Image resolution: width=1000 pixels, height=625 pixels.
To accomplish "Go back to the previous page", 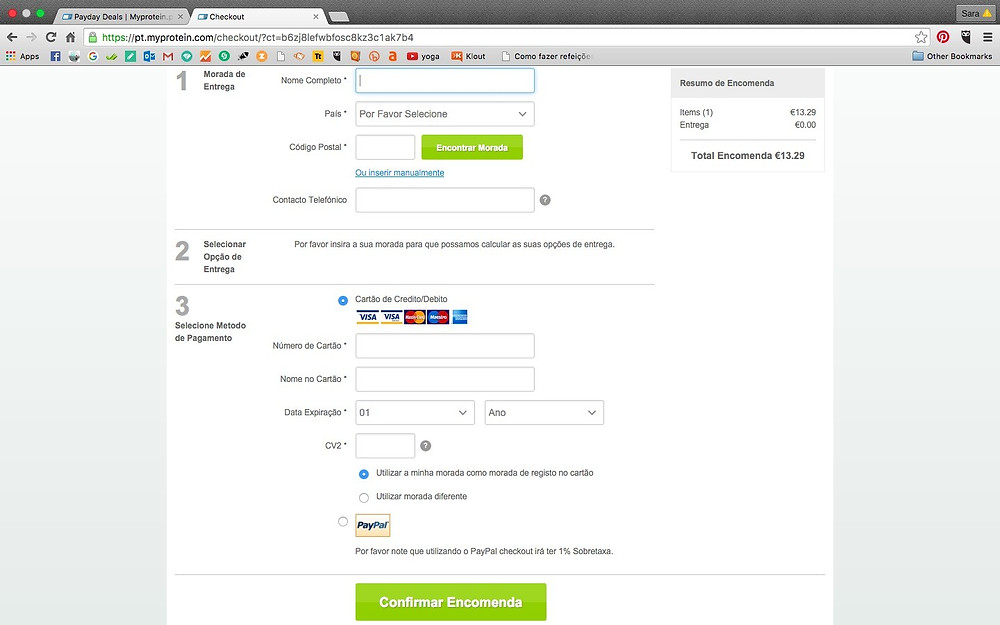I will (x=12, y=37).
